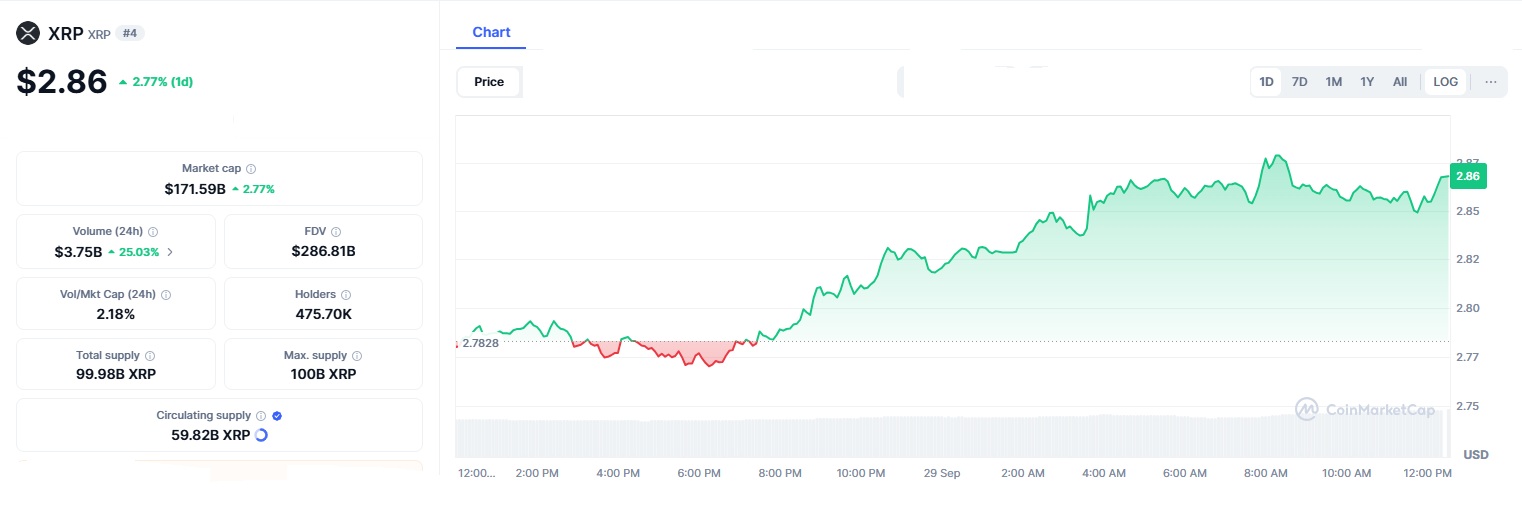Click the Max. supply info icon
This screenshot has width=1522, height=510.
(357, 356)
